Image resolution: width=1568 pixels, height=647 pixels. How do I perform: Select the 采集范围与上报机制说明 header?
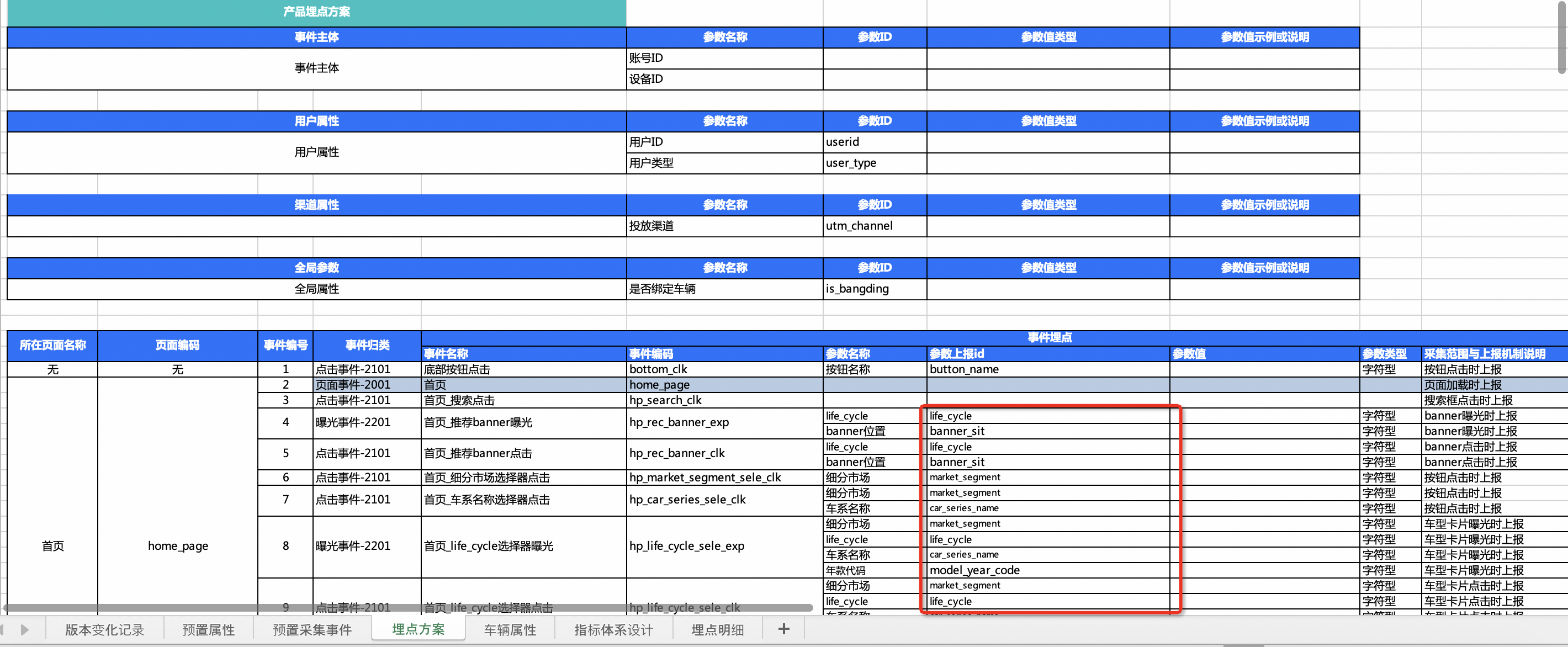pyautogui.click(x=1495, y=354)
